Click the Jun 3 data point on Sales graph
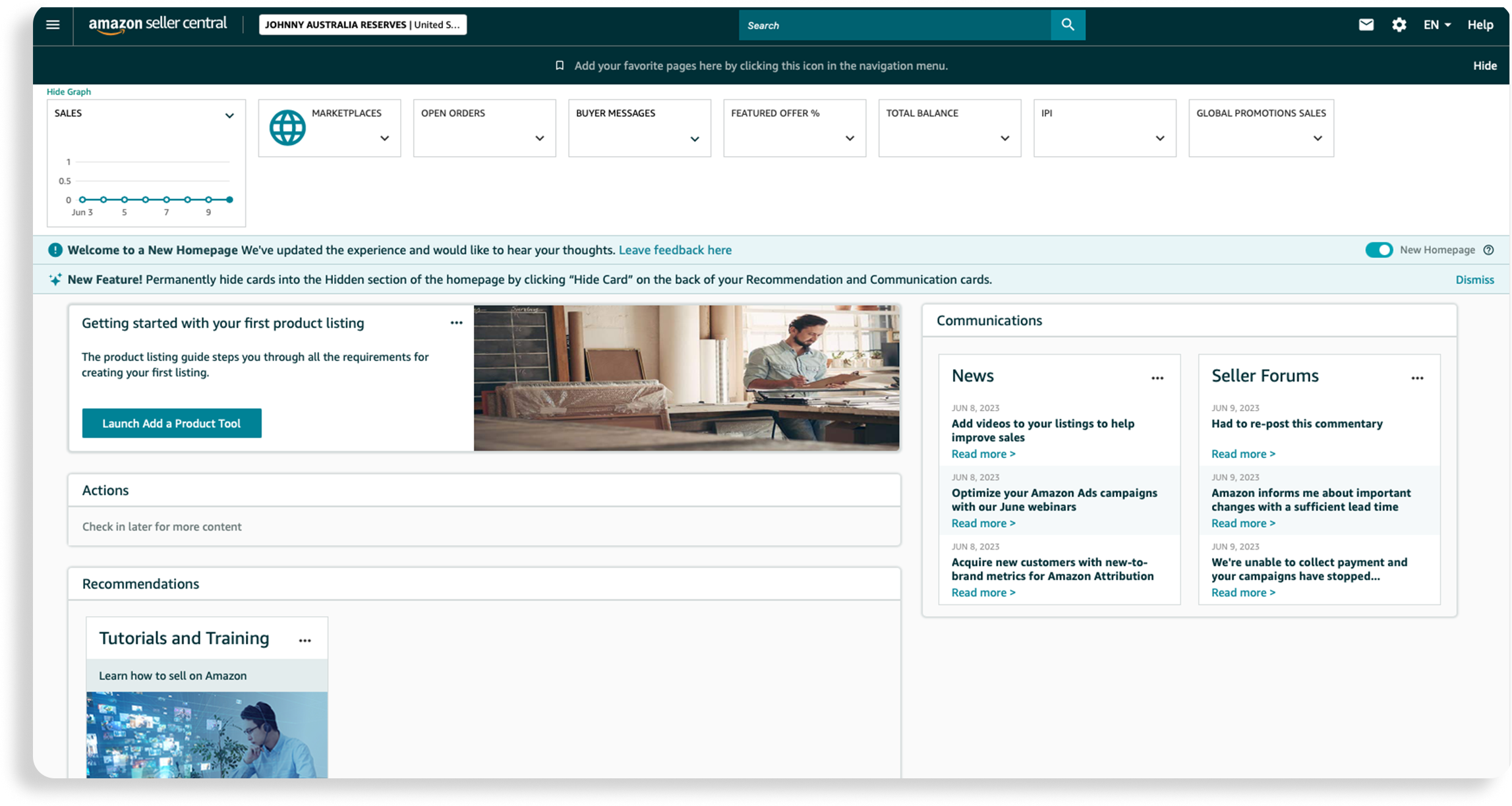The height and width of the screenshot is (806, 1512). (82, 200)
